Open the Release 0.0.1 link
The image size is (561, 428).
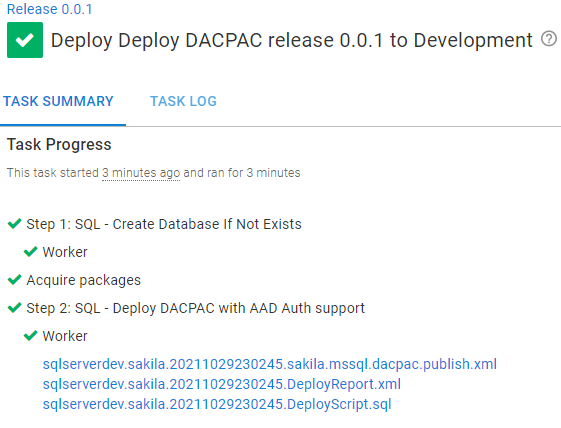[49, 9]
